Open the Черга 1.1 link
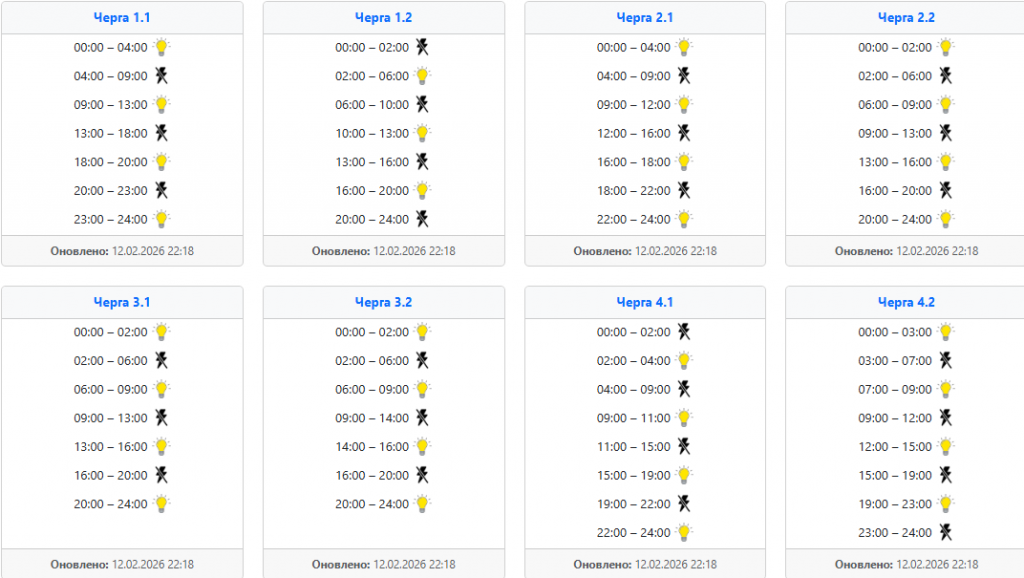The height and width of the screenshot is (578, 1024). tap(122, 18)
